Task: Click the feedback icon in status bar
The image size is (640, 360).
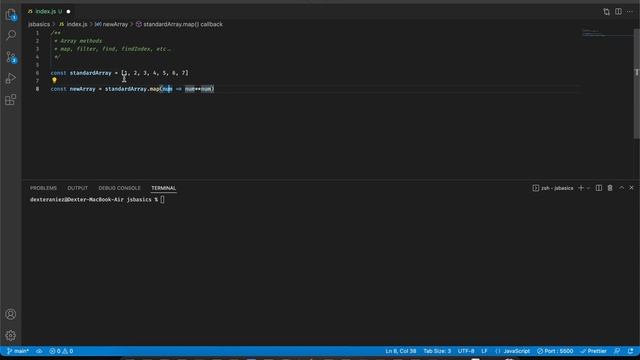Action: [x=617, y=351]
